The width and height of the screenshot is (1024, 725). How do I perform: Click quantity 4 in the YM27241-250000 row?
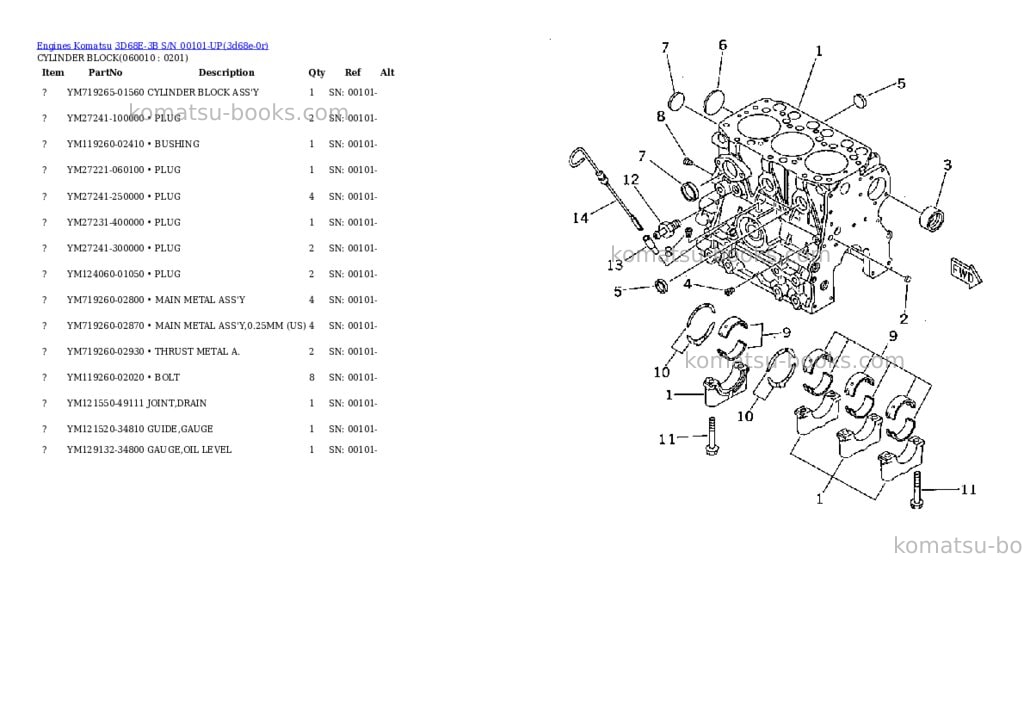pyautogui.click(x=312, y=197)
